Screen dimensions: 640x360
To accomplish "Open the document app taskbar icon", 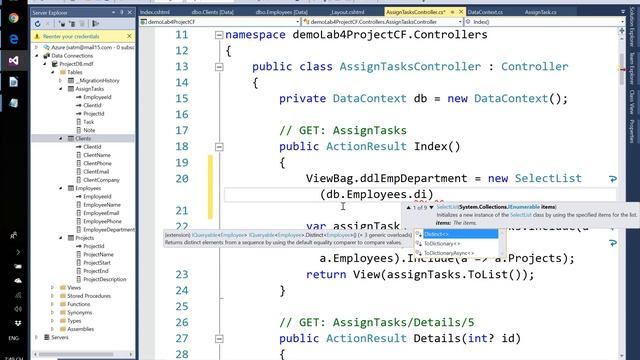I will click(13, 82).
